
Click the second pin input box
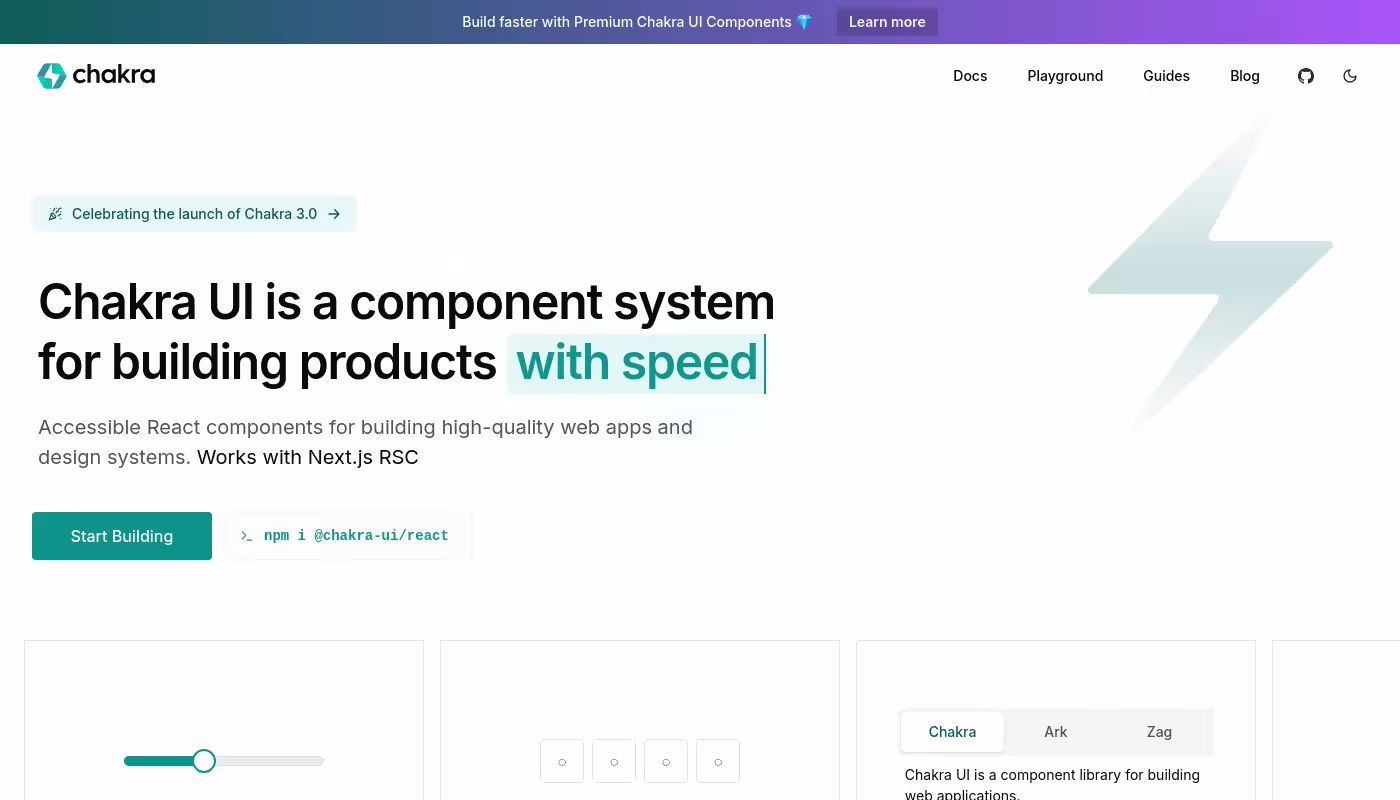(614, 761)
